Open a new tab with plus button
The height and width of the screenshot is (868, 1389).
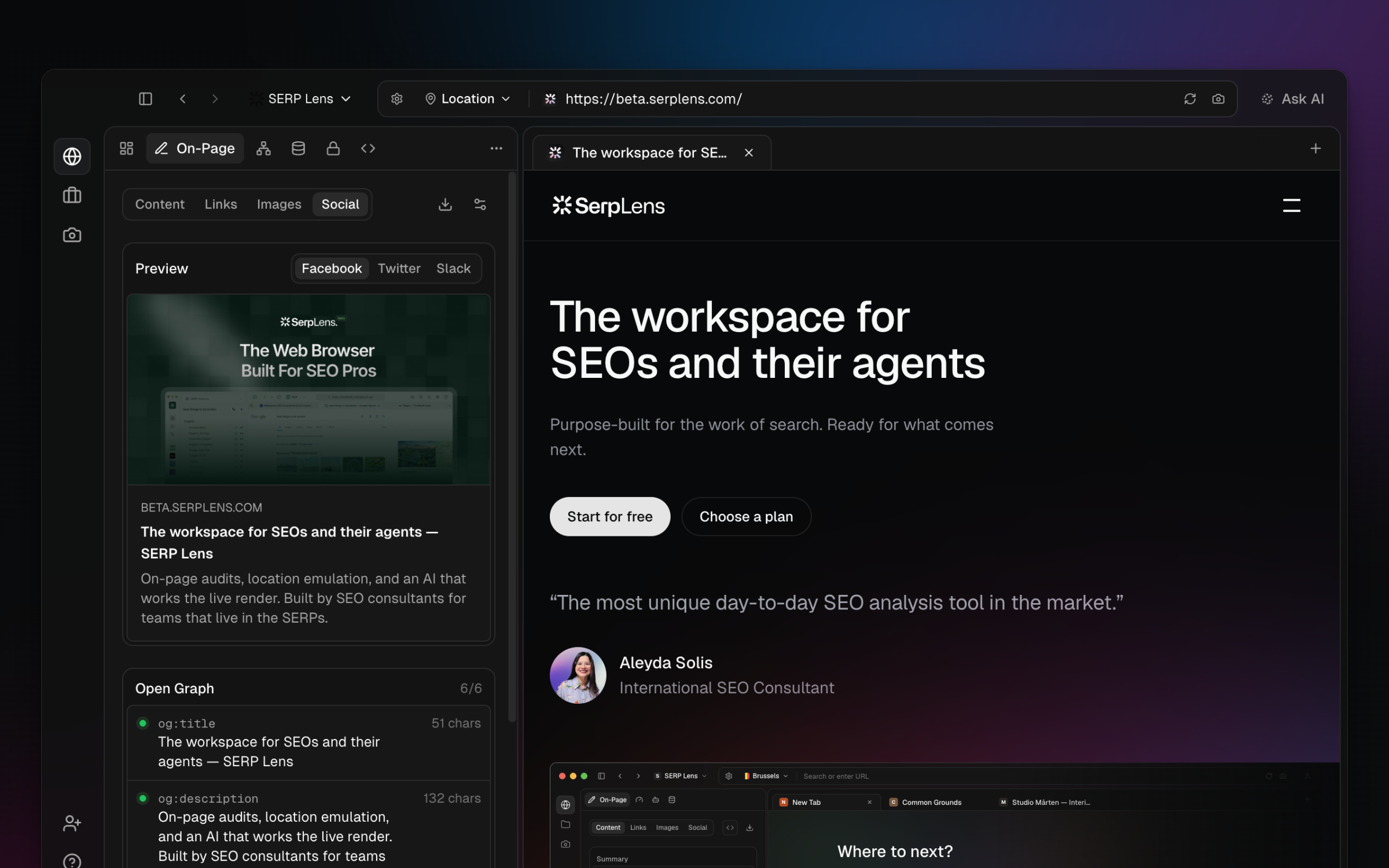pyautogui.click(x=1315, y=149)
